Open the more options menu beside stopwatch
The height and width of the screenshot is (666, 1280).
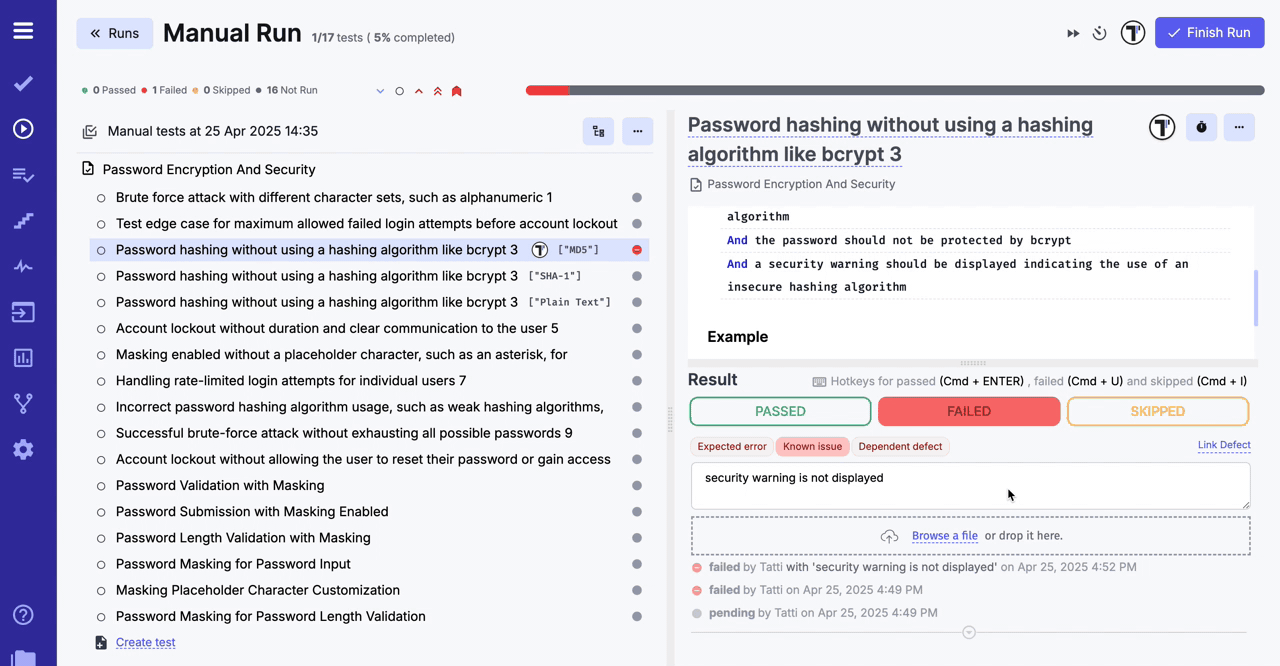click(x=1239, y=127)
